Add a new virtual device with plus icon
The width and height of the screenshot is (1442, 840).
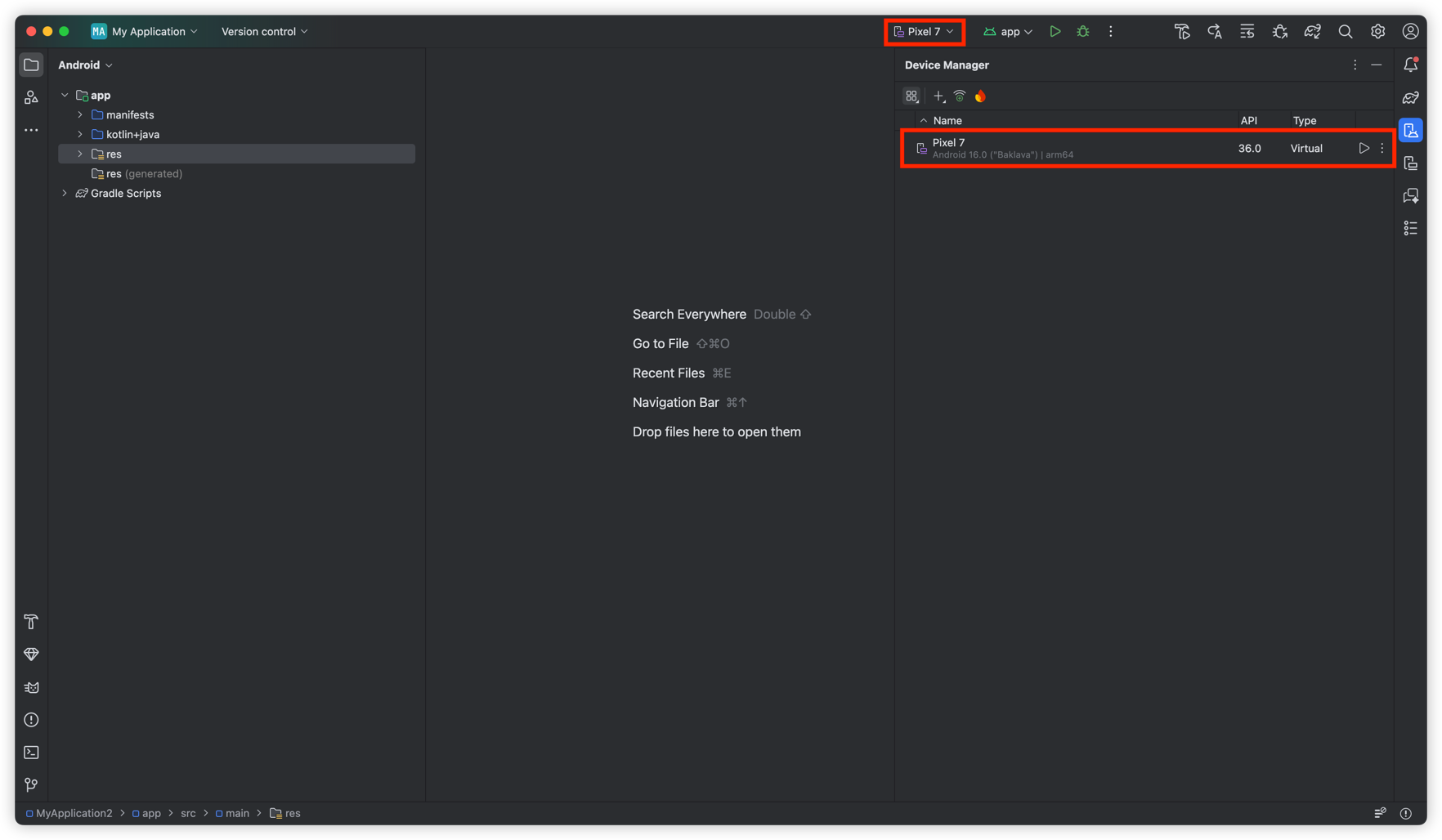tap(938, 96)
